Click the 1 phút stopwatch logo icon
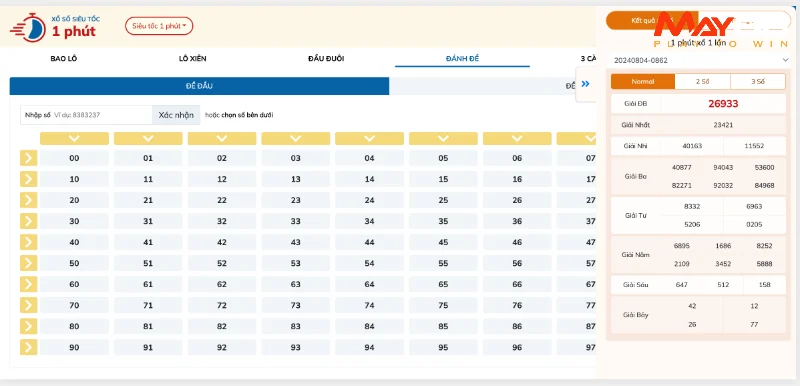This screenshot has width=800, height=386. (x=28, y=28)
